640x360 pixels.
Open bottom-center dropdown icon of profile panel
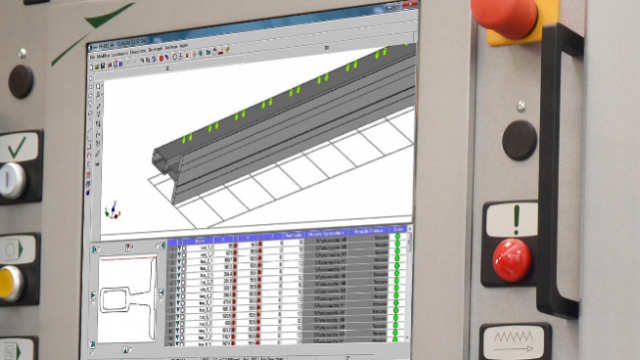[127, 350]
